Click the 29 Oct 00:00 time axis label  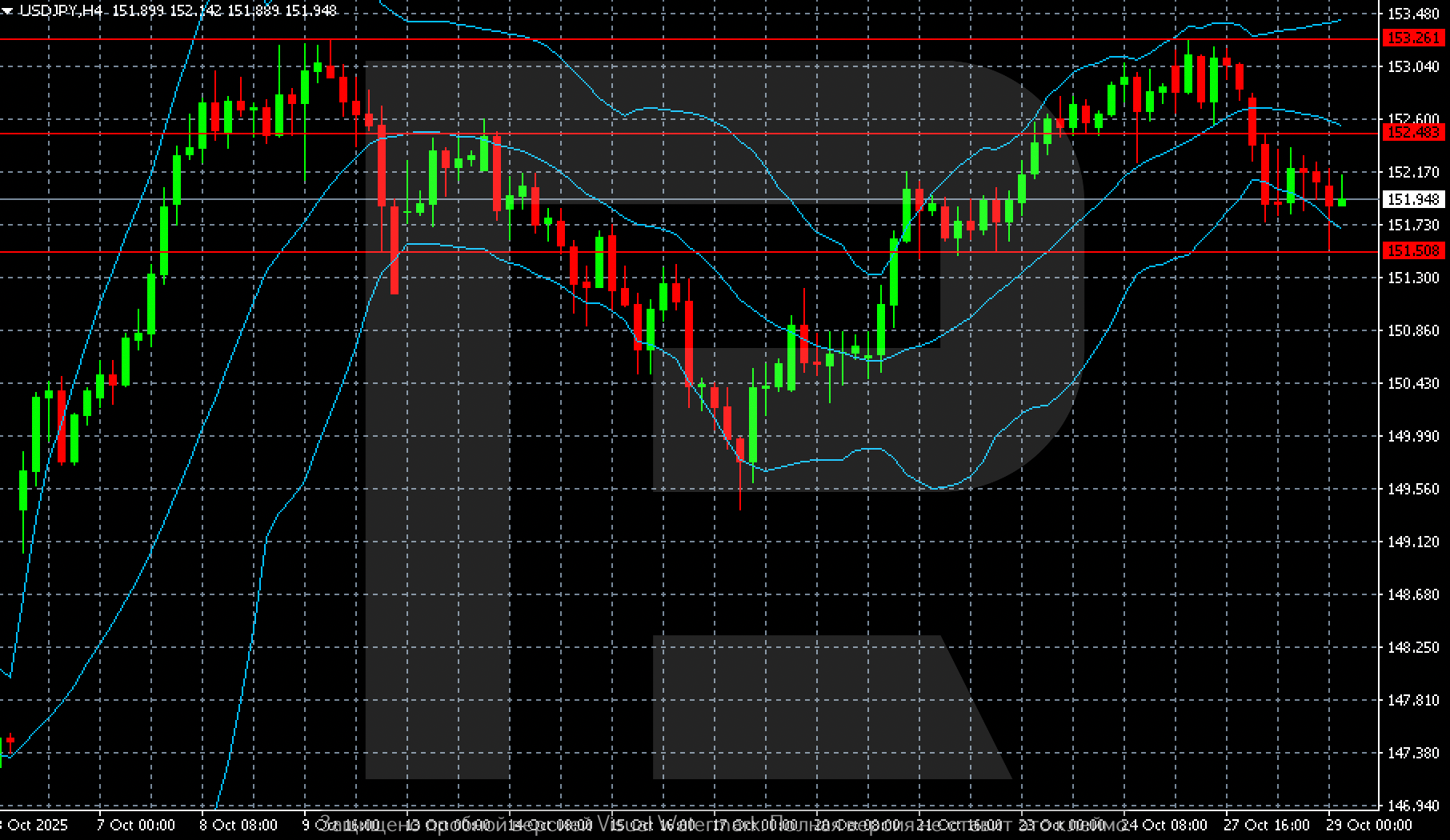tap(1369, 825)
